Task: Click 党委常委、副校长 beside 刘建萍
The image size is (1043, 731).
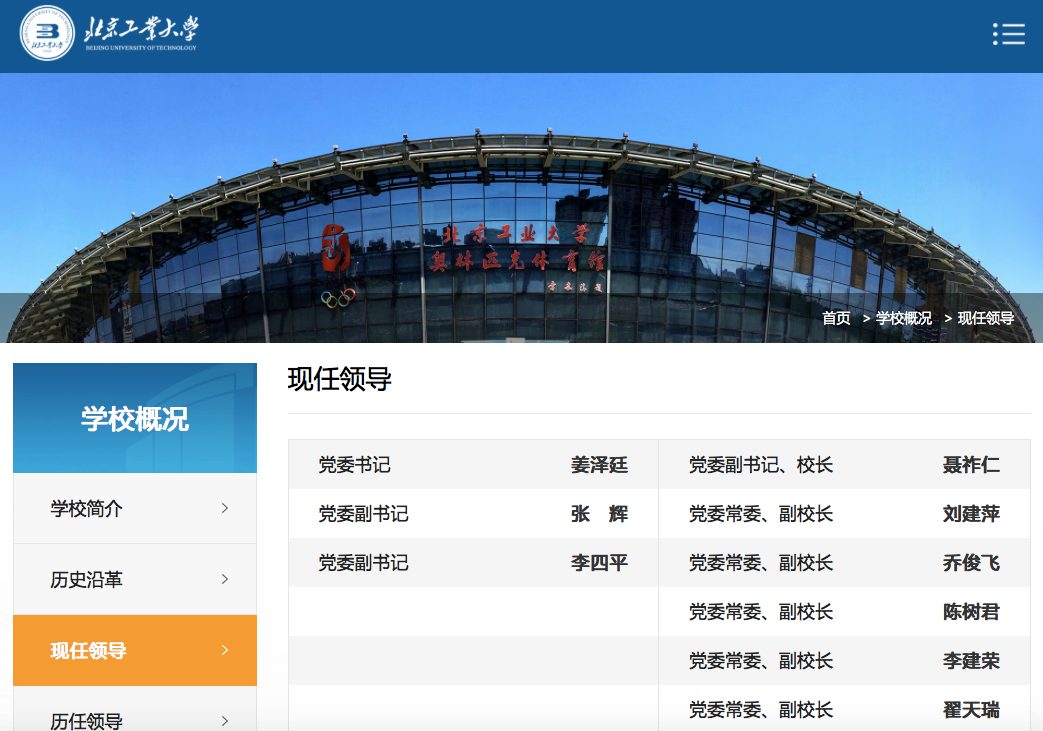Action: coord(761,514)
